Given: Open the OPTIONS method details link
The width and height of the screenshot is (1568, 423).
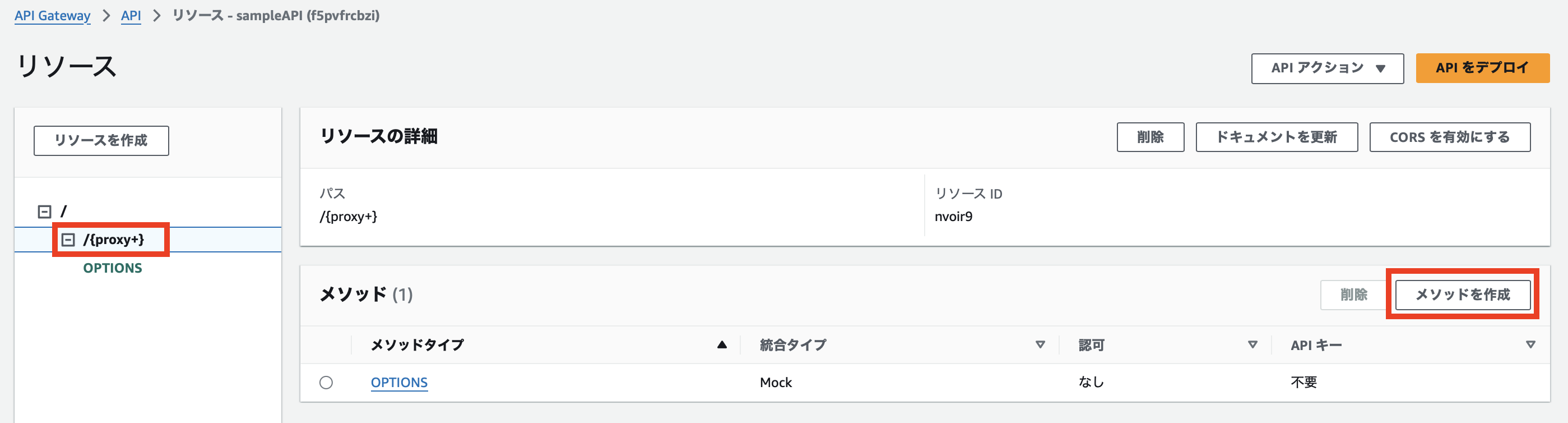Looking at the screenshot, I should coord(398,382).
